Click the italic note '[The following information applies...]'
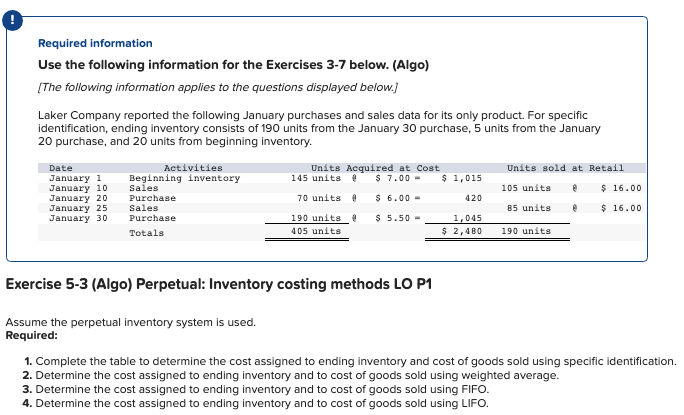 [218, 87]
